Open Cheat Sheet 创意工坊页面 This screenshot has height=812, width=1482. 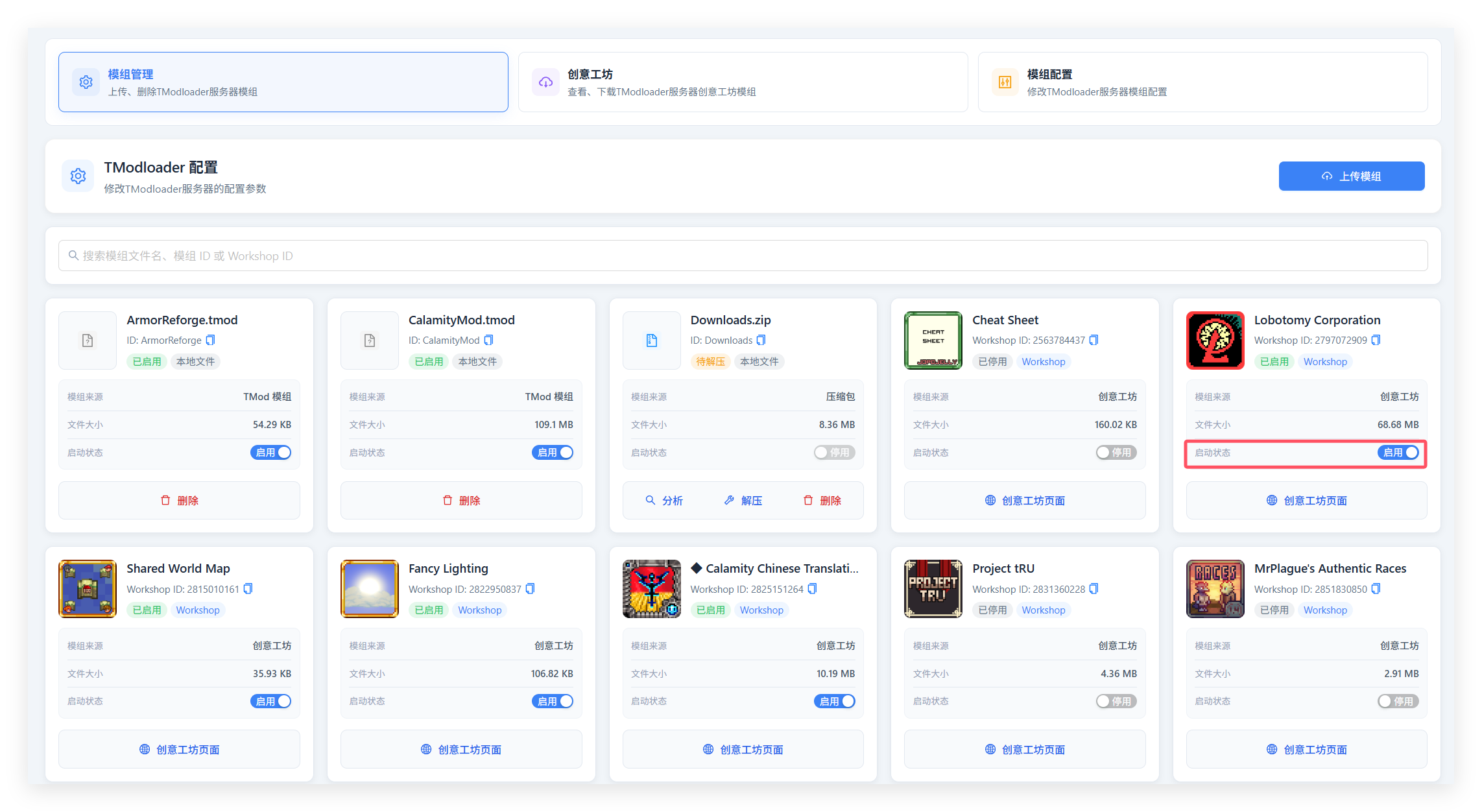[x=1025, y=500]
